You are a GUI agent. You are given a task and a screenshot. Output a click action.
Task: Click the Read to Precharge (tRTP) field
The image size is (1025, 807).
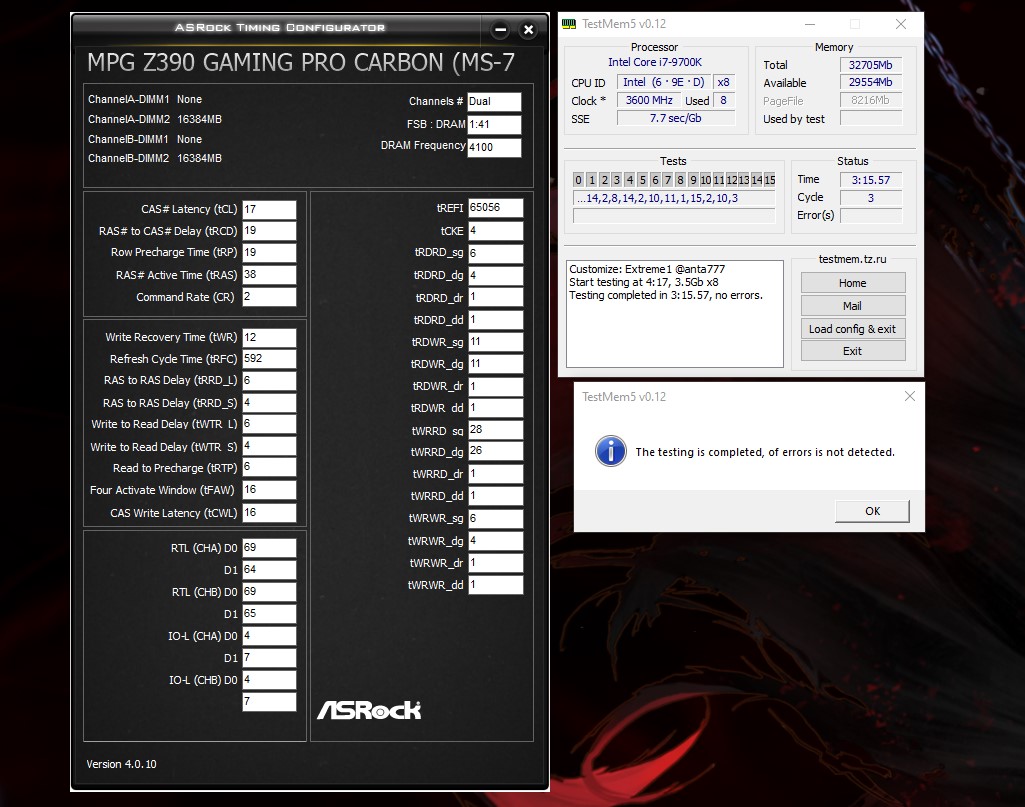pyautogui.click(x=269, y=467)
